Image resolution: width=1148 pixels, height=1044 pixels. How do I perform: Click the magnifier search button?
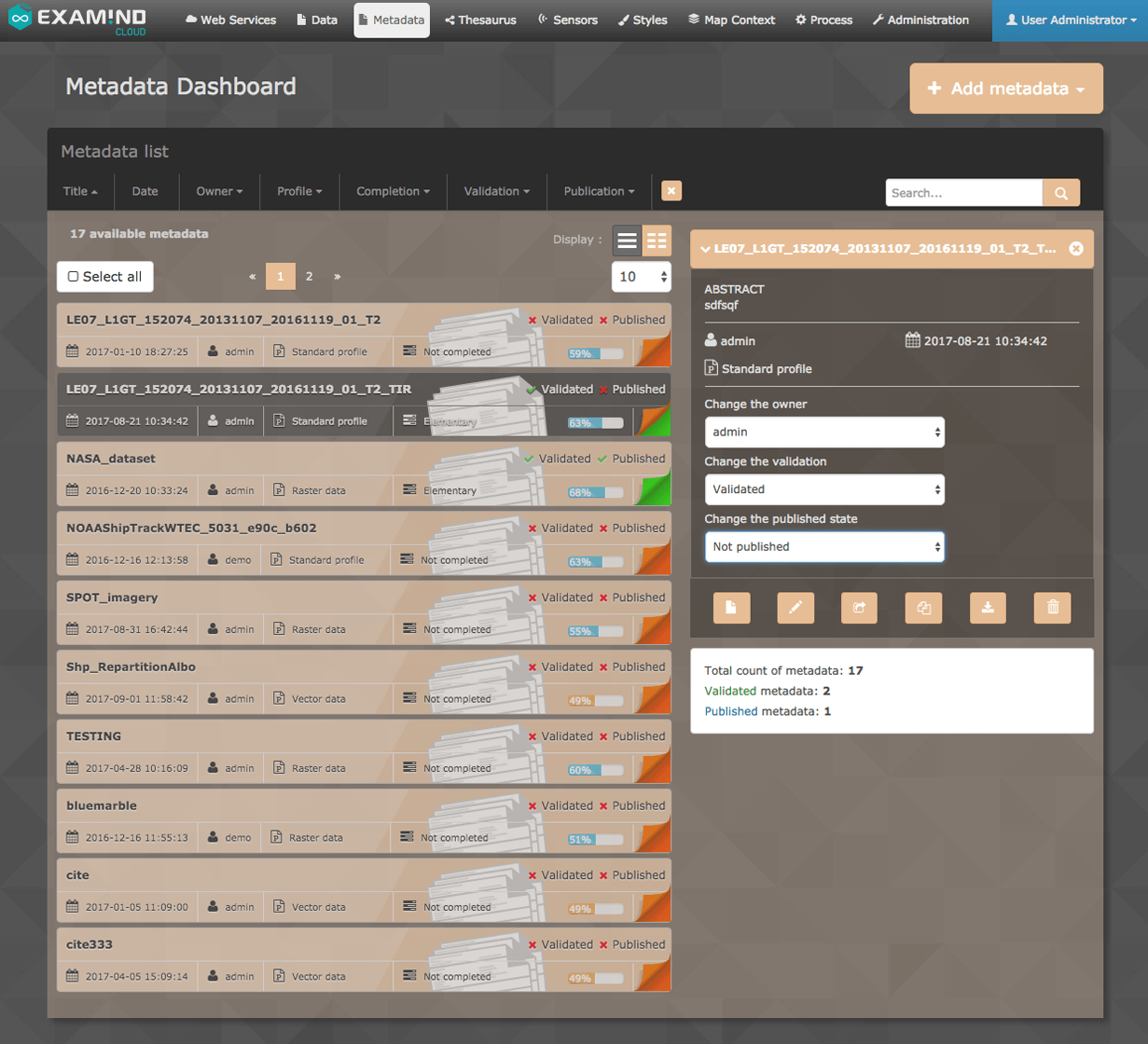(1060, 193)
